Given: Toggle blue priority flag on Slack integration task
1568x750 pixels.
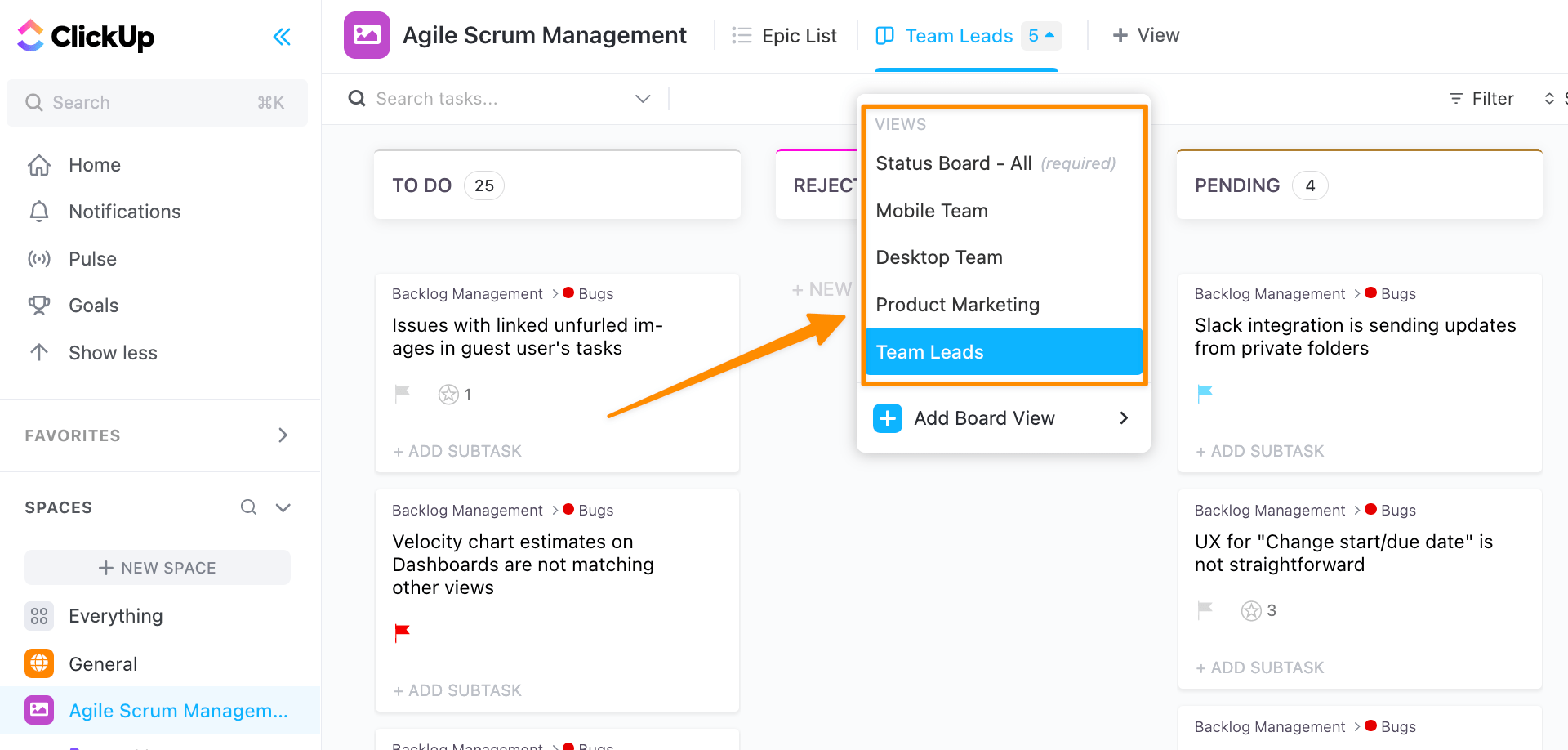Looking at the screenshot, I should tap(1205, 394).
